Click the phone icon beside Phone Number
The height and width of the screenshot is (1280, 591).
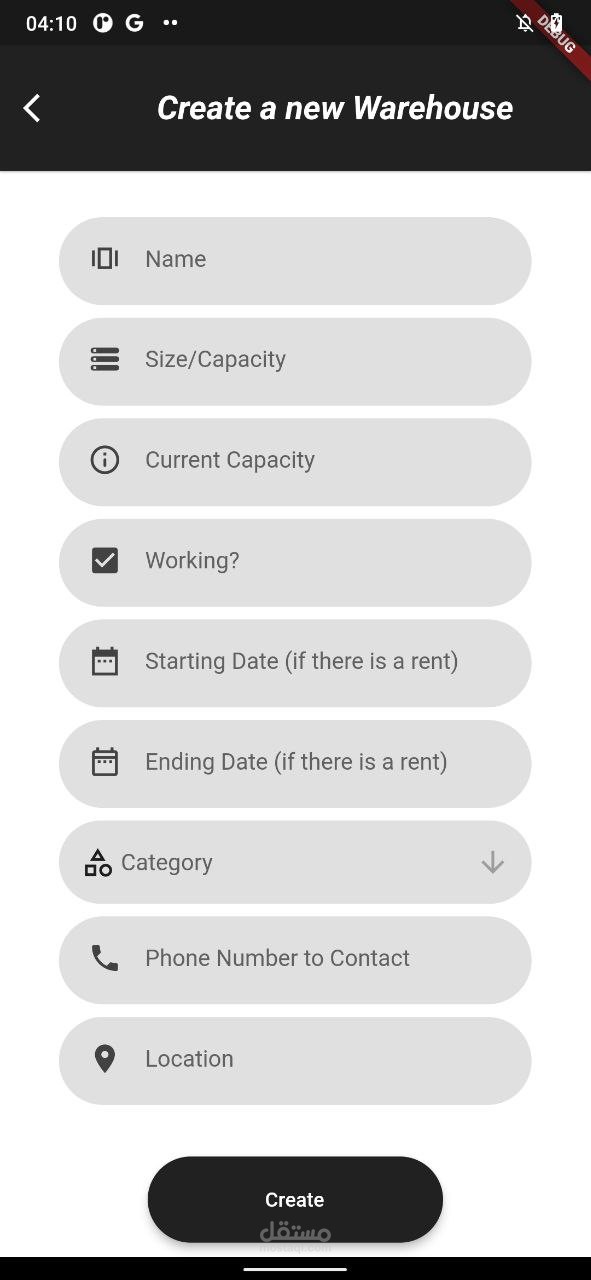(x=105, y=958)
